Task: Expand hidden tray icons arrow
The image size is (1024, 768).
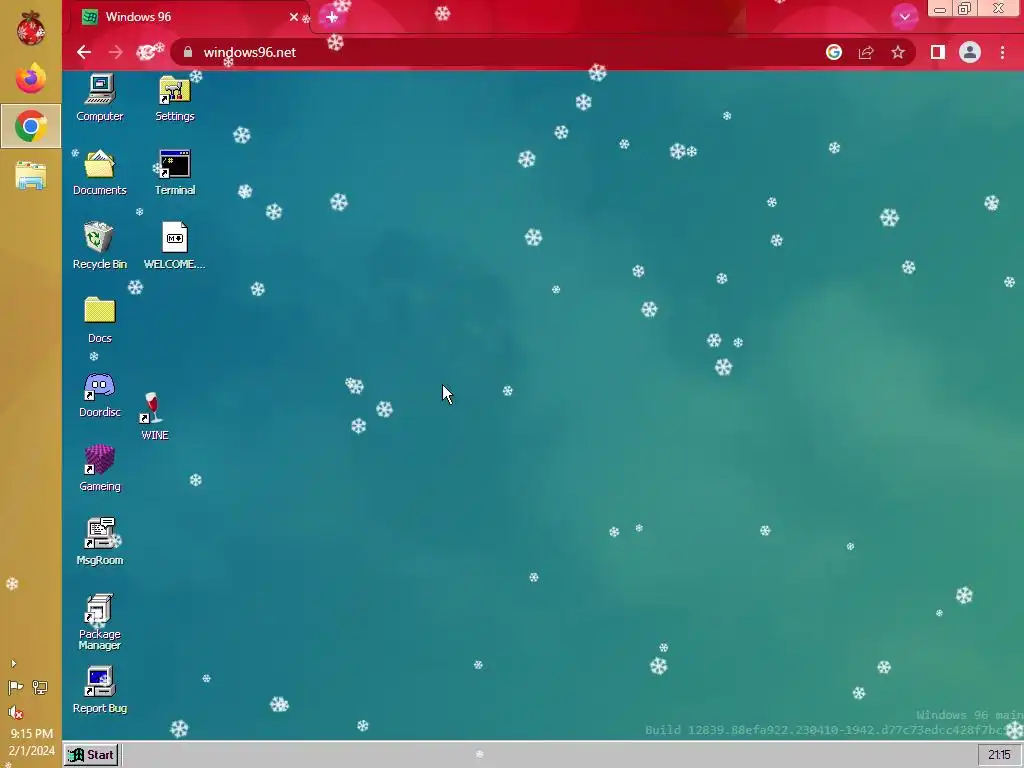Action: click(x=14, y=664)
